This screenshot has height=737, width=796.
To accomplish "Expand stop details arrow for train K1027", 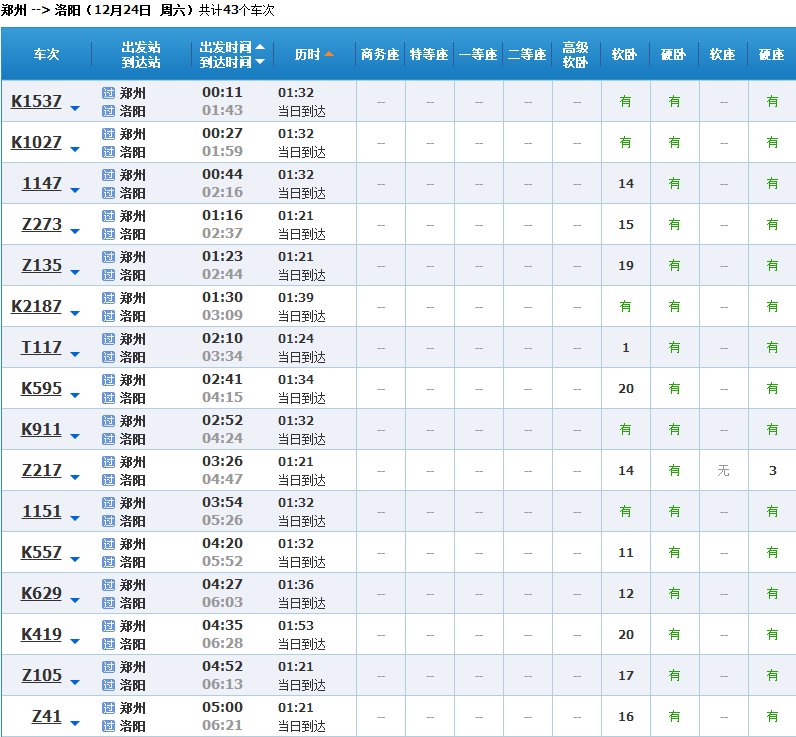I will (x=75, y=150).
